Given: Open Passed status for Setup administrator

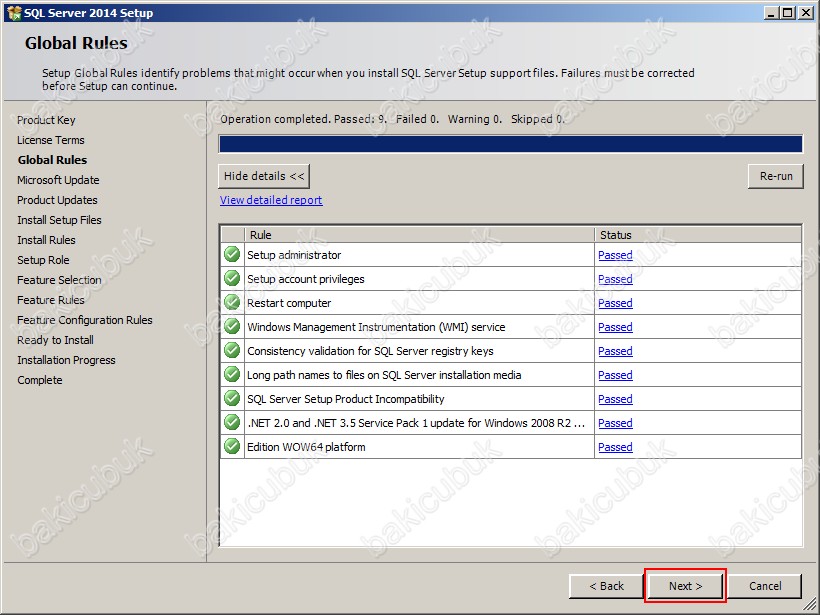Looking at the screenshot, I should [615, 255].
